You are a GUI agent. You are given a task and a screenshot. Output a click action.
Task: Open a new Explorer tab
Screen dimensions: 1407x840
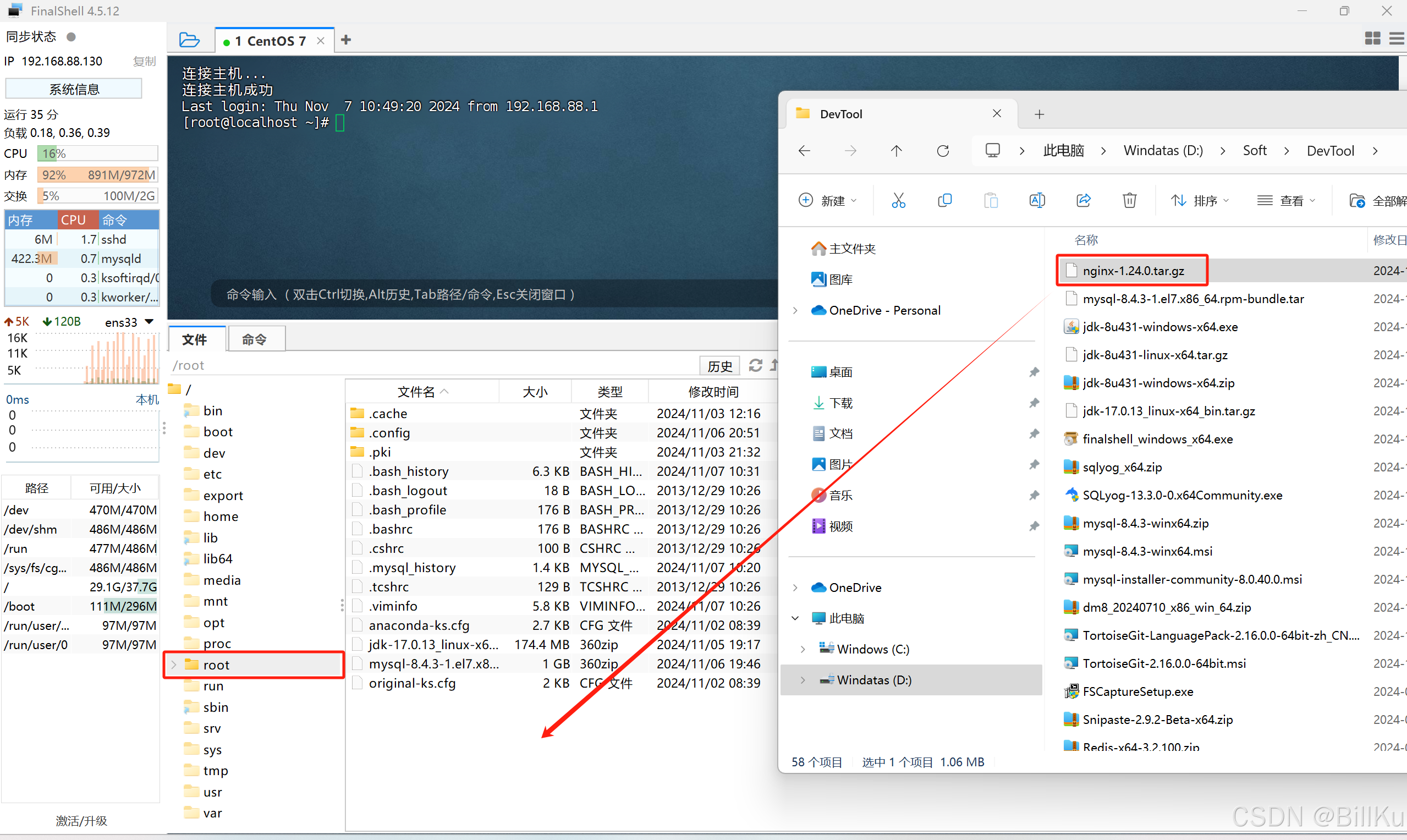tap(1039, 114)
